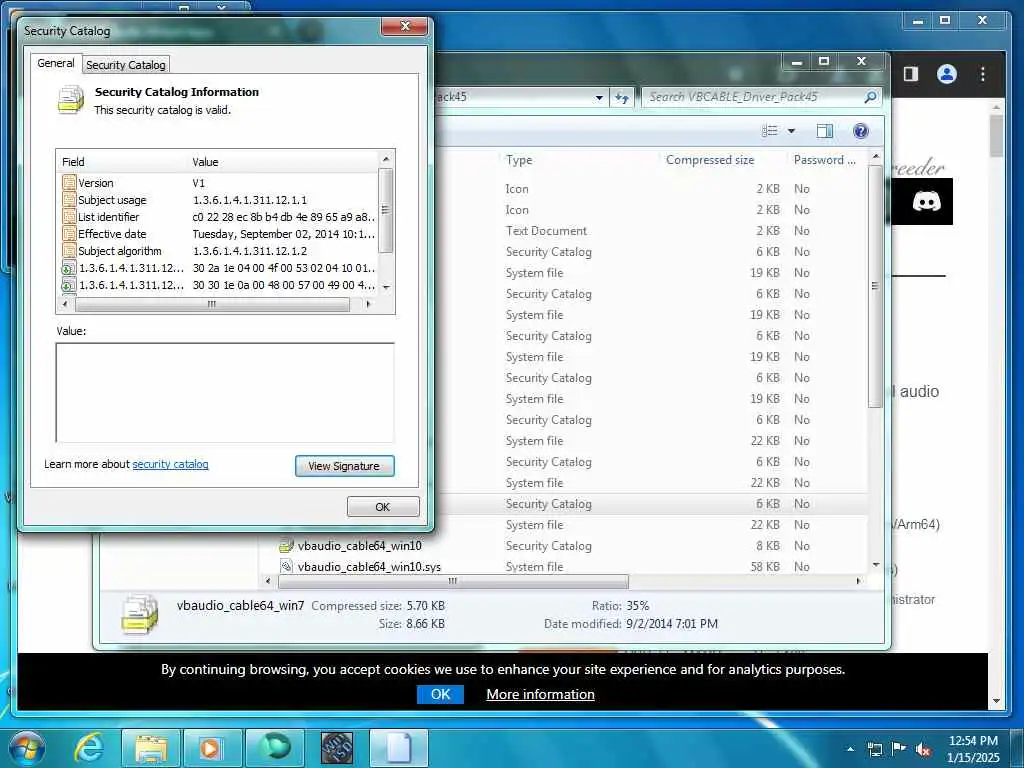
Task: Open Windows Media Player from taskbar
Action: click(x=212, y=748)
